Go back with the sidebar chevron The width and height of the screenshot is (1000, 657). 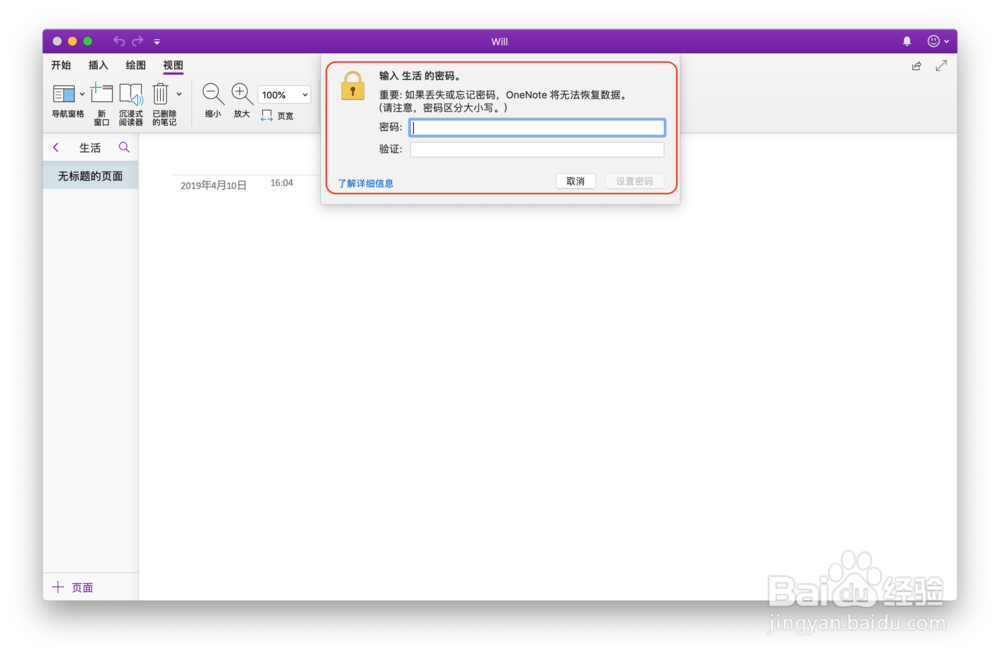coord(56,147)
